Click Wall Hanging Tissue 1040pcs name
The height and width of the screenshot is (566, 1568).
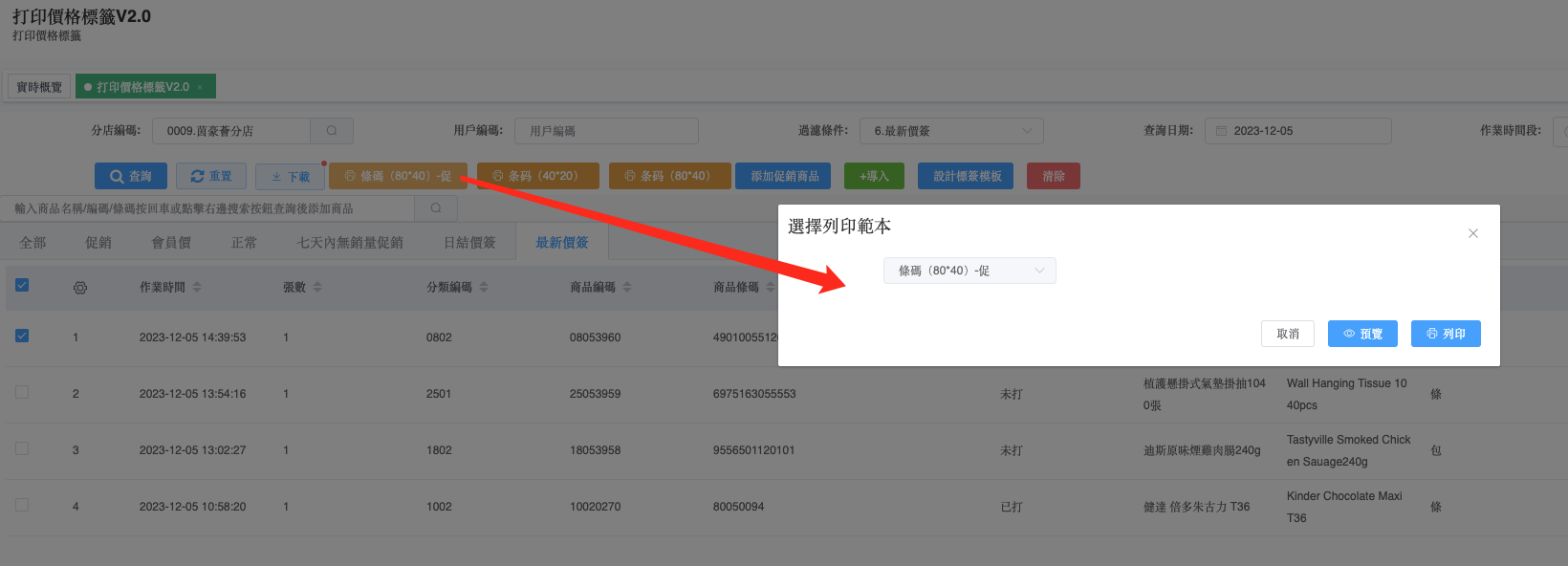[x=1346, y=394]
